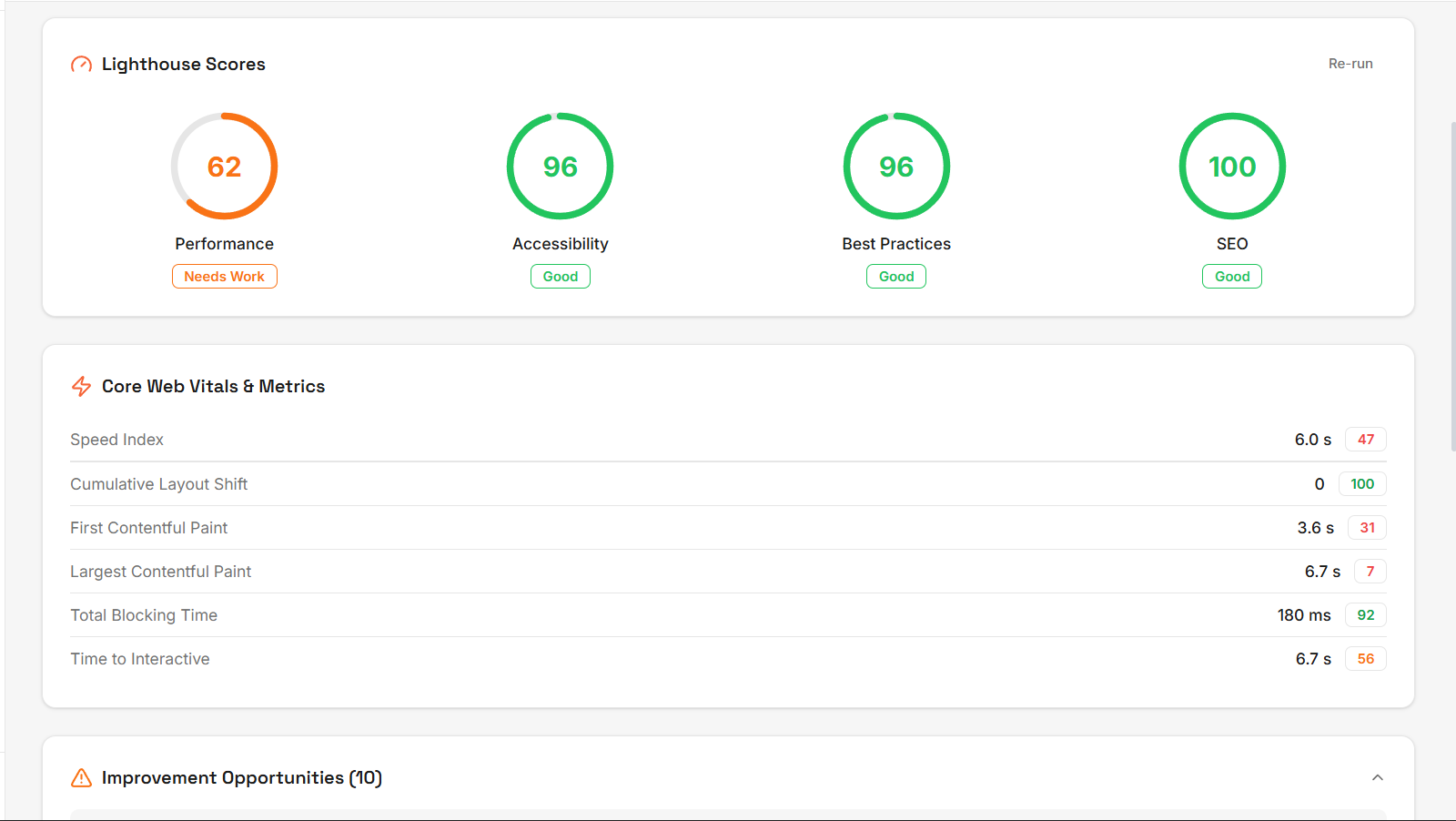Select the Speed Index metric row

728,440
